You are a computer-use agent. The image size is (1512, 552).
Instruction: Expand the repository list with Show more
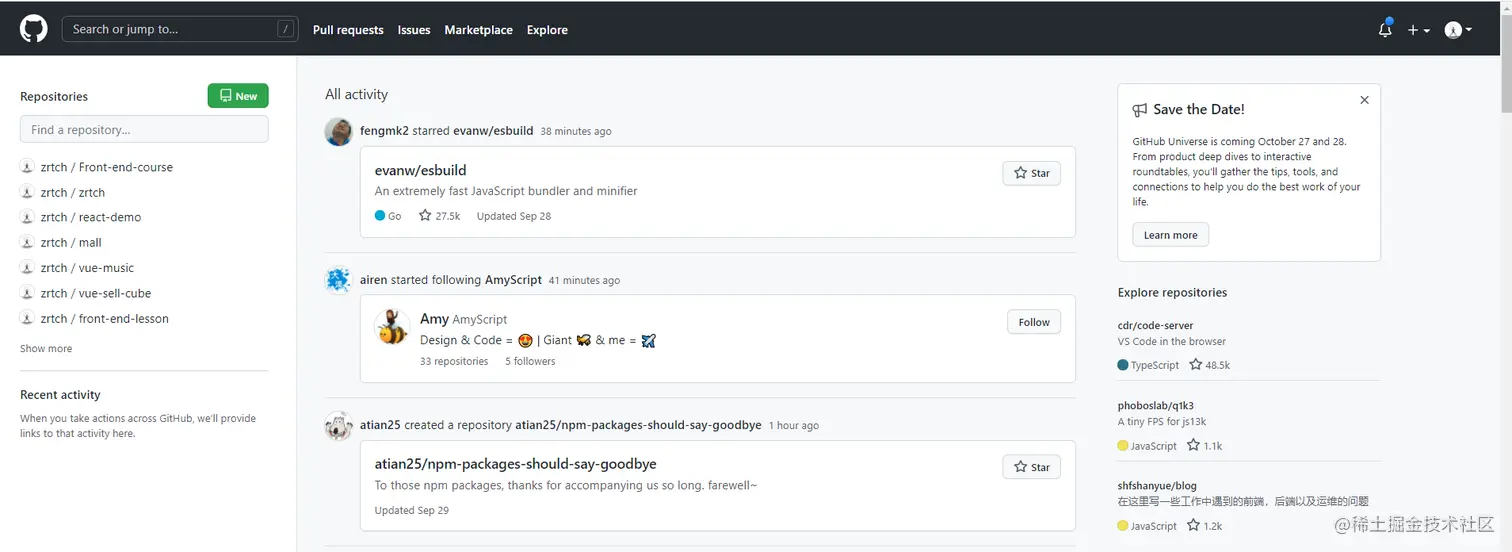coord(46,349)
